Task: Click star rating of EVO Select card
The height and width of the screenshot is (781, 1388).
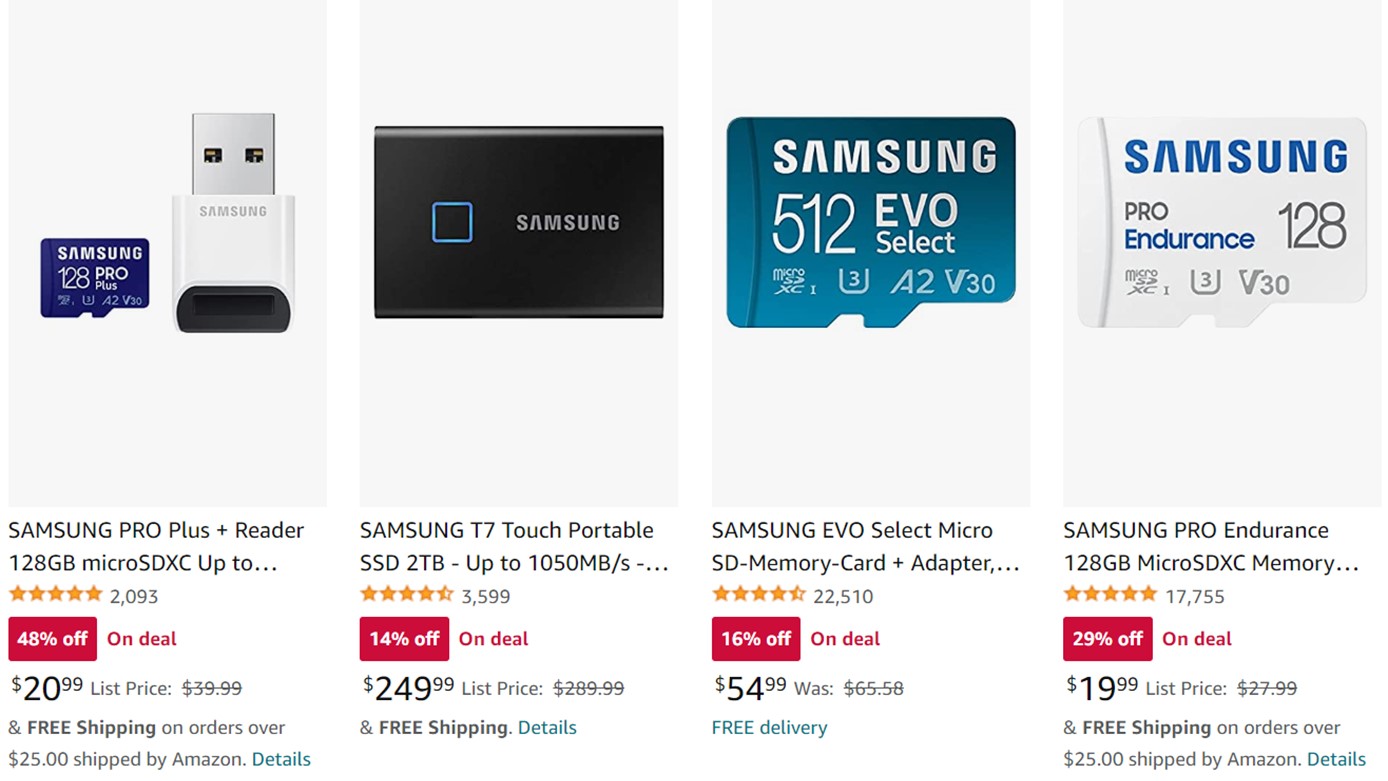Action: (x=759, y=595)
